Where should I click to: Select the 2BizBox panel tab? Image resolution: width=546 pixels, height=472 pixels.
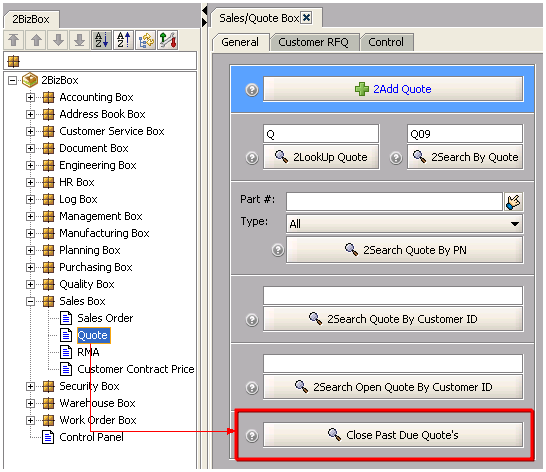(31, 19)
